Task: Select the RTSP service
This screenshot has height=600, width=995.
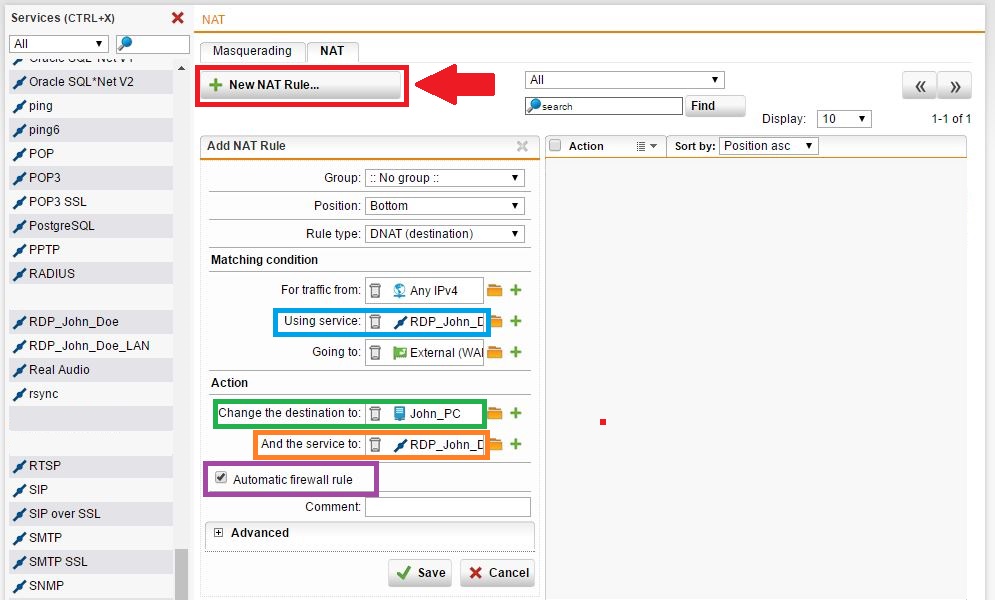Action: click(x=91, y=466)
